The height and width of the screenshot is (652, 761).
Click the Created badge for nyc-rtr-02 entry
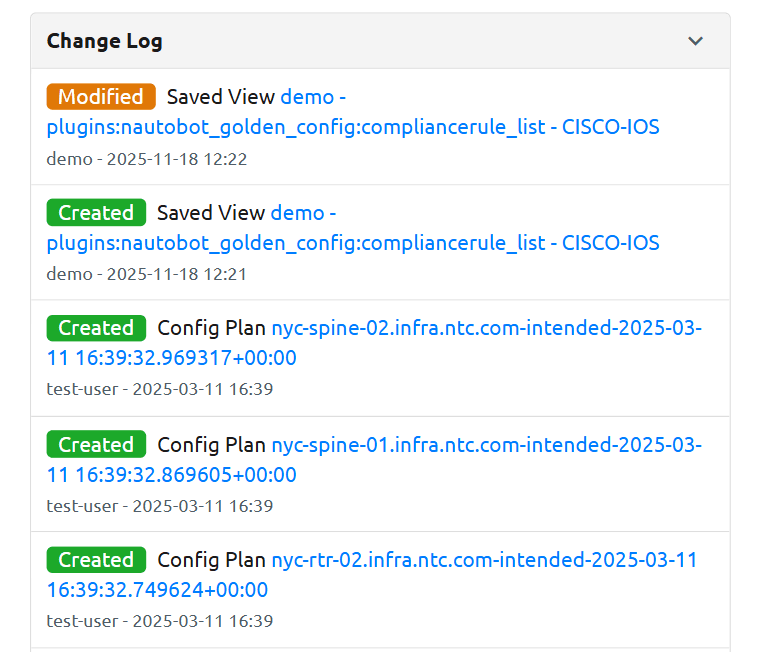pyautogui.click(x=96, y=560)
